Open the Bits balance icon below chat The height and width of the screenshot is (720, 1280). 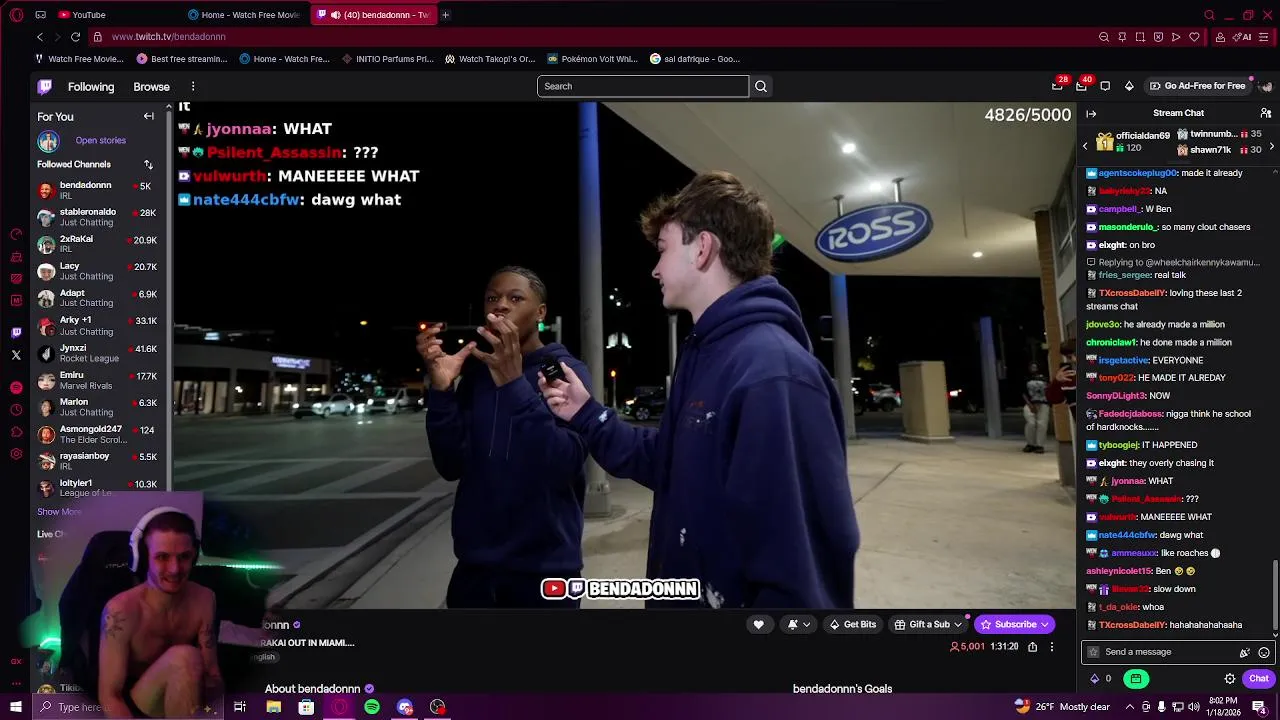click(x=1094, y=679)
